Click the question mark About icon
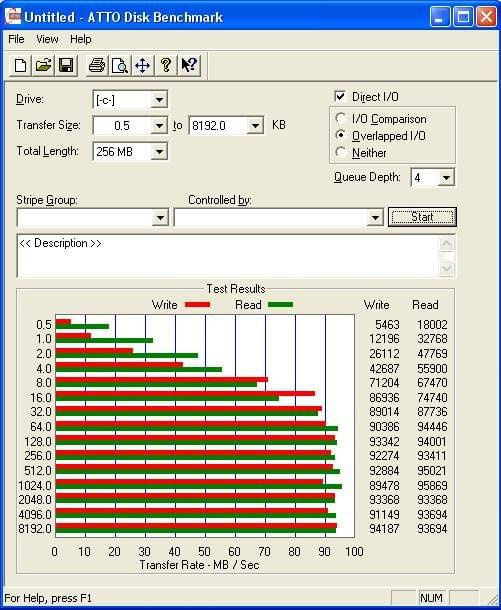Image resolution: width=501 pixels, height=610 pixels. click(x=166, y=65)
